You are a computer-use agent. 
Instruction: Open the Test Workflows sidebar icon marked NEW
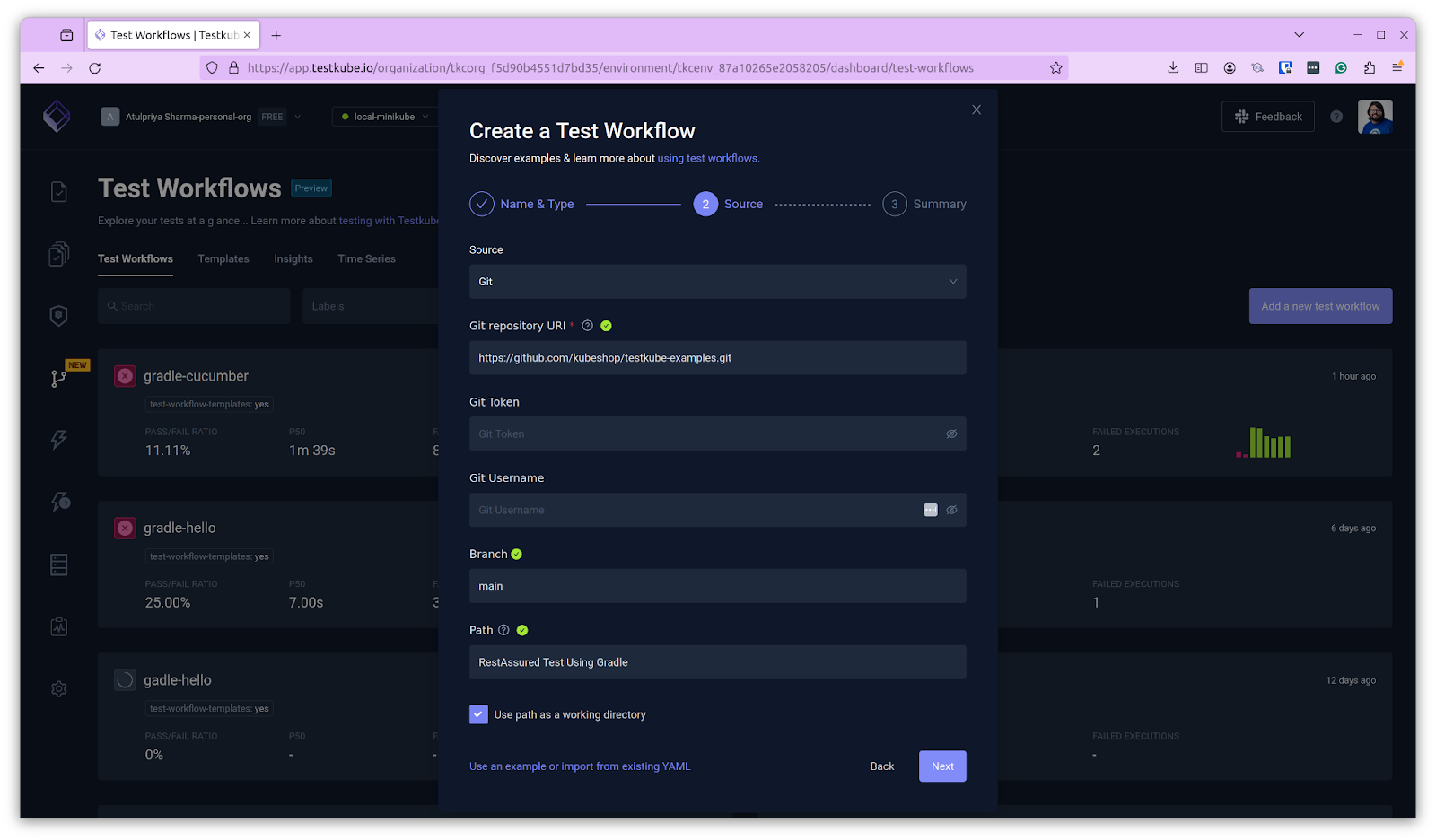59,378
